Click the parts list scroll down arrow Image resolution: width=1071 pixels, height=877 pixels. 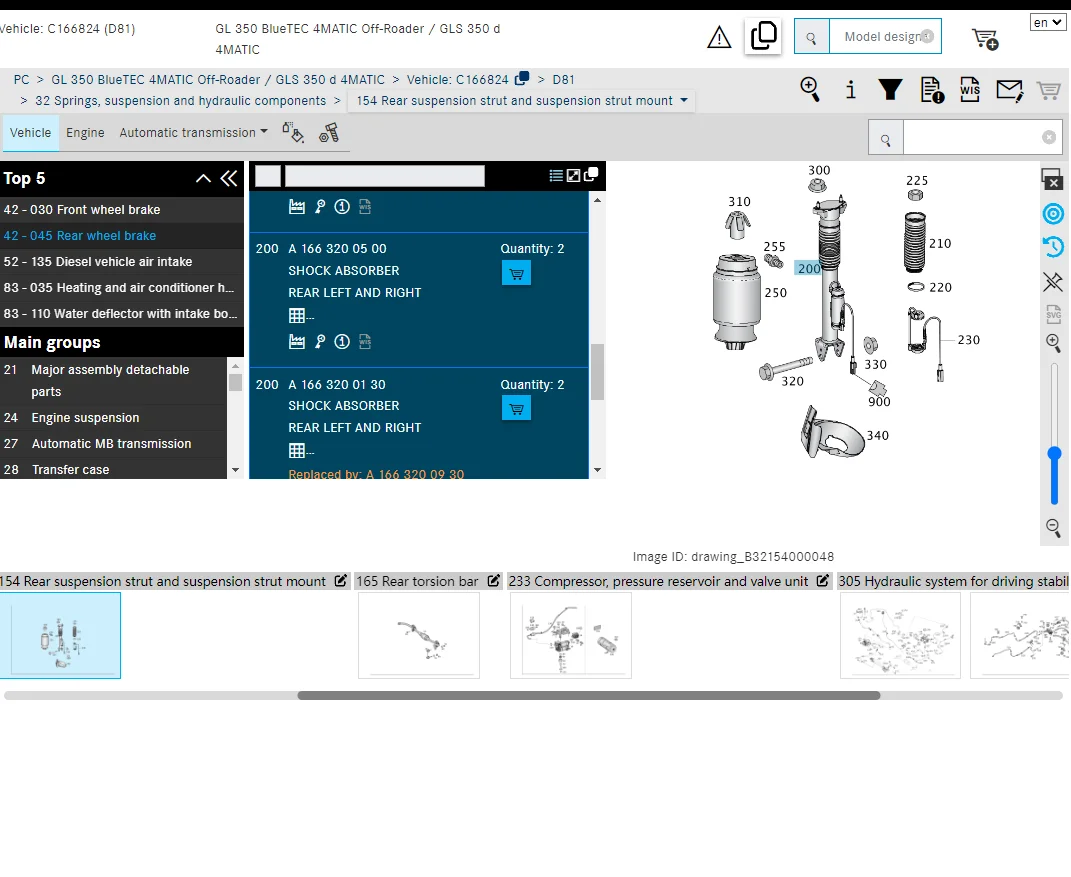pyautogui.click(x=598, y=470)
